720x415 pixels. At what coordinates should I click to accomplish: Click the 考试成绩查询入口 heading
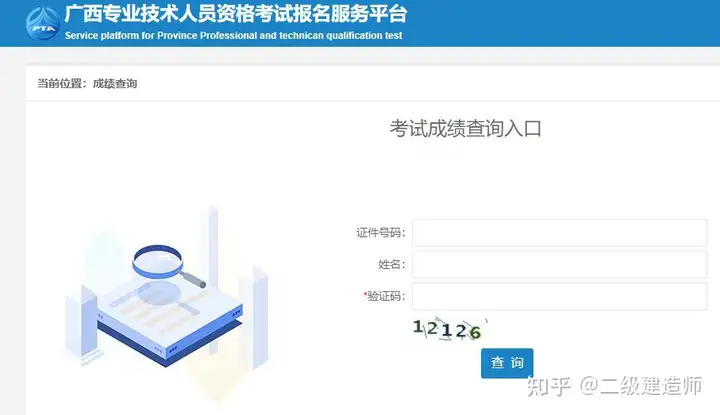(466, 129)
